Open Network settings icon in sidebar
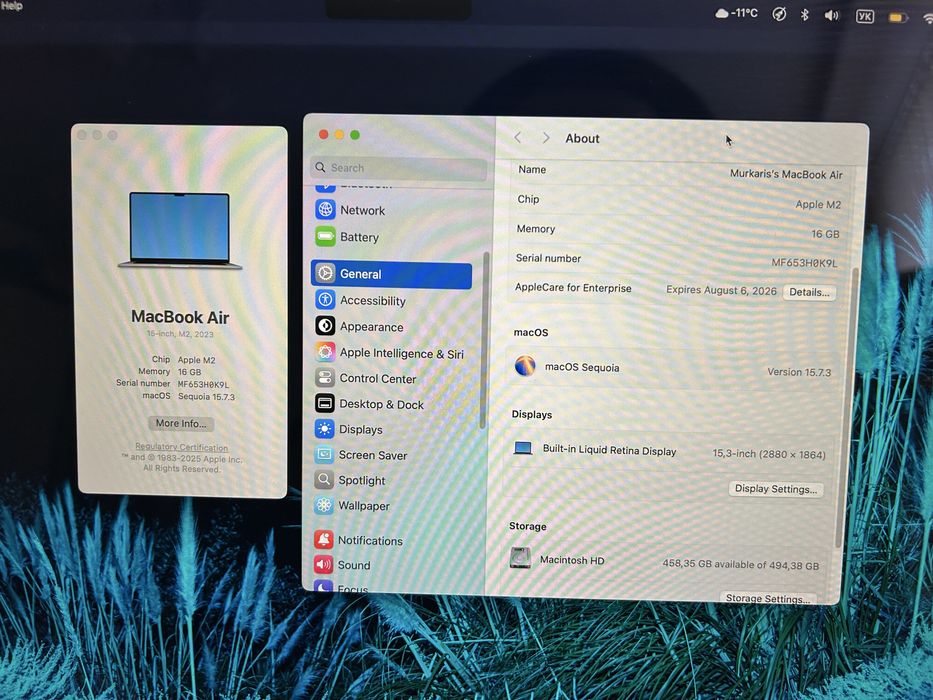The width and height of the screenshot is (933, 700). (325, 210)
